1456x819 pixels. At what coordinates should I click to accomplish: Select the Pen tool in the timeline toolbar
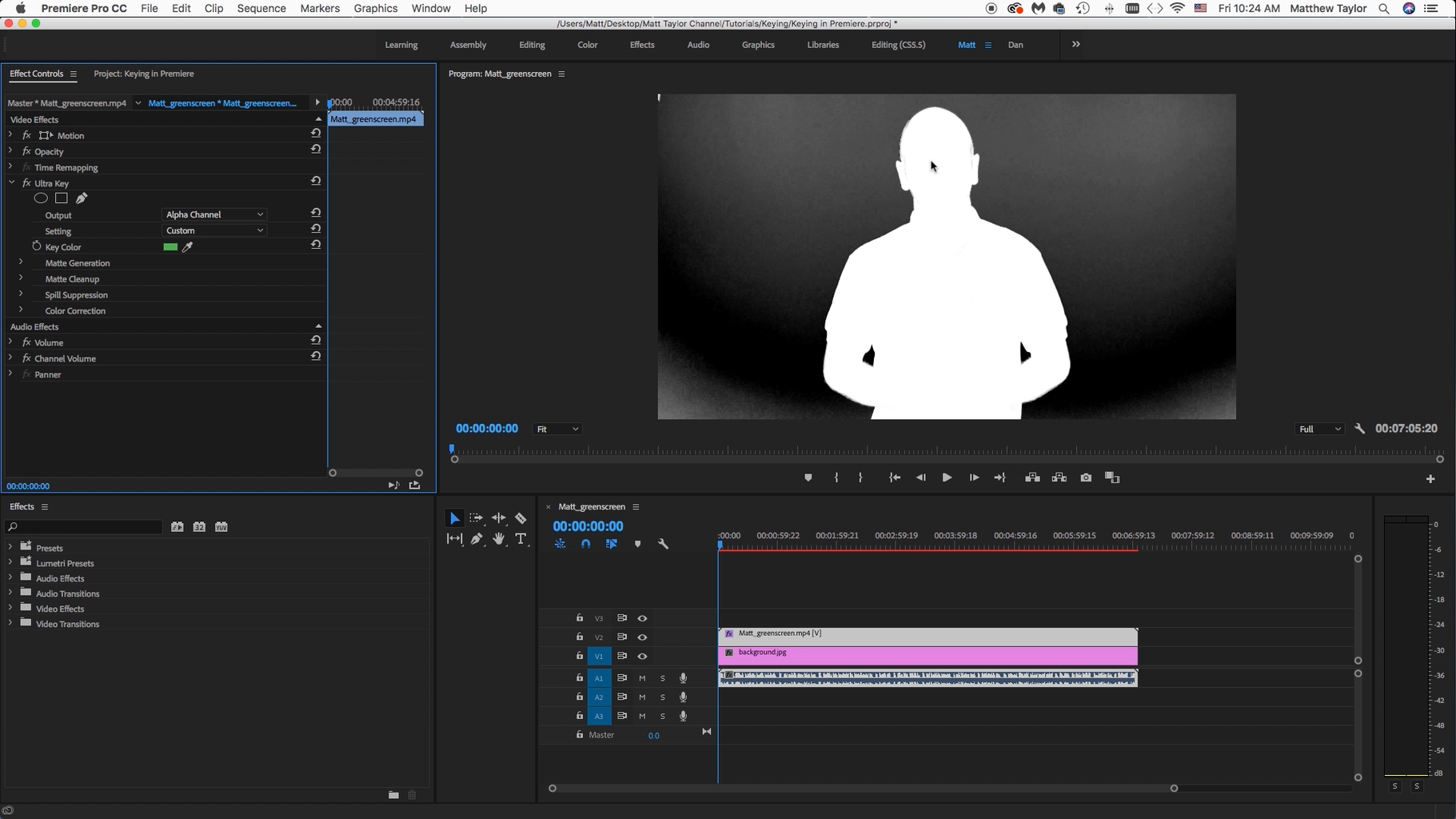click(477, 538)
